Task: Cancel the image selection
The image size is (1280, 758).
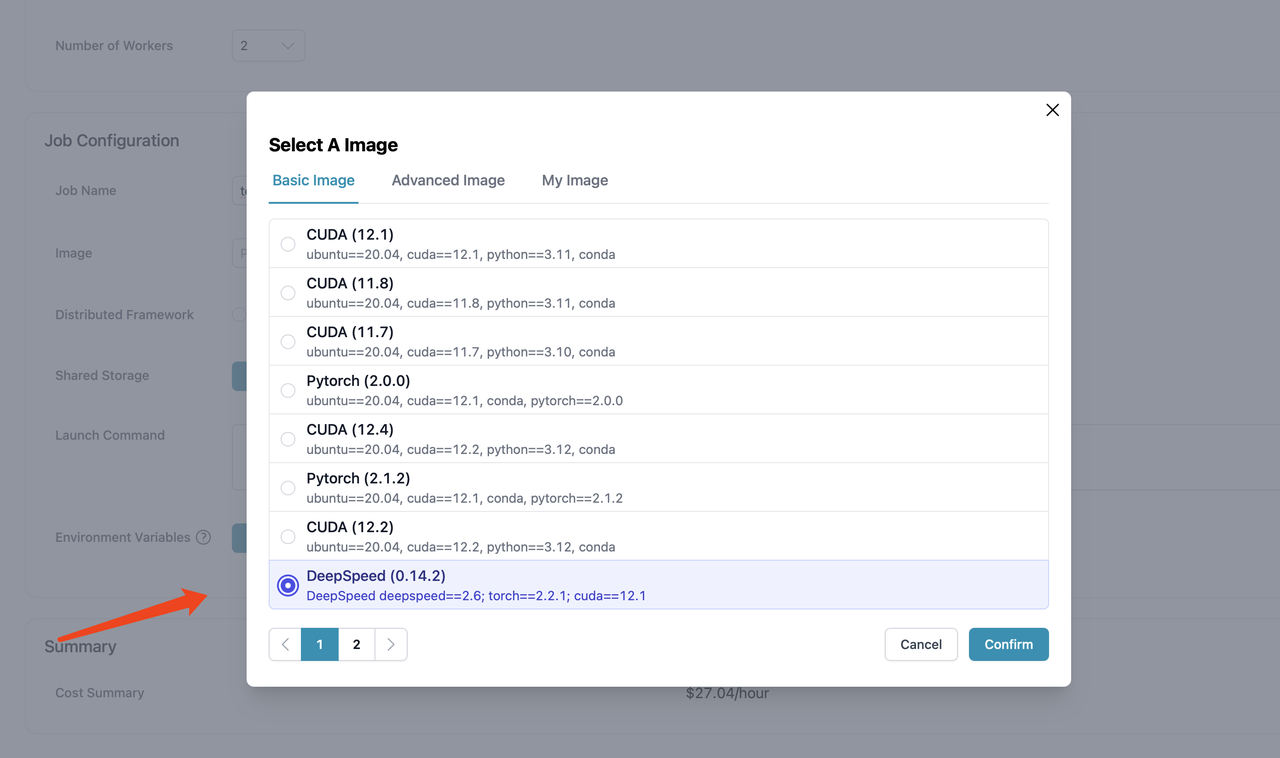Action: pyautogui.click(x=921, y=644)
